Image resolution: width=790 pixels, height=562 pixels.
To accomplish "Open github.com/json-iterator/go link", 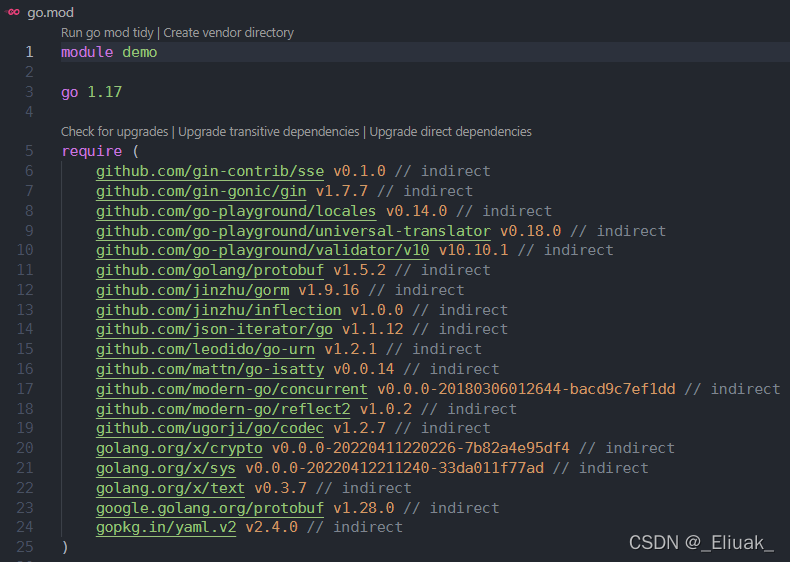I will click(x=214, y=329).
